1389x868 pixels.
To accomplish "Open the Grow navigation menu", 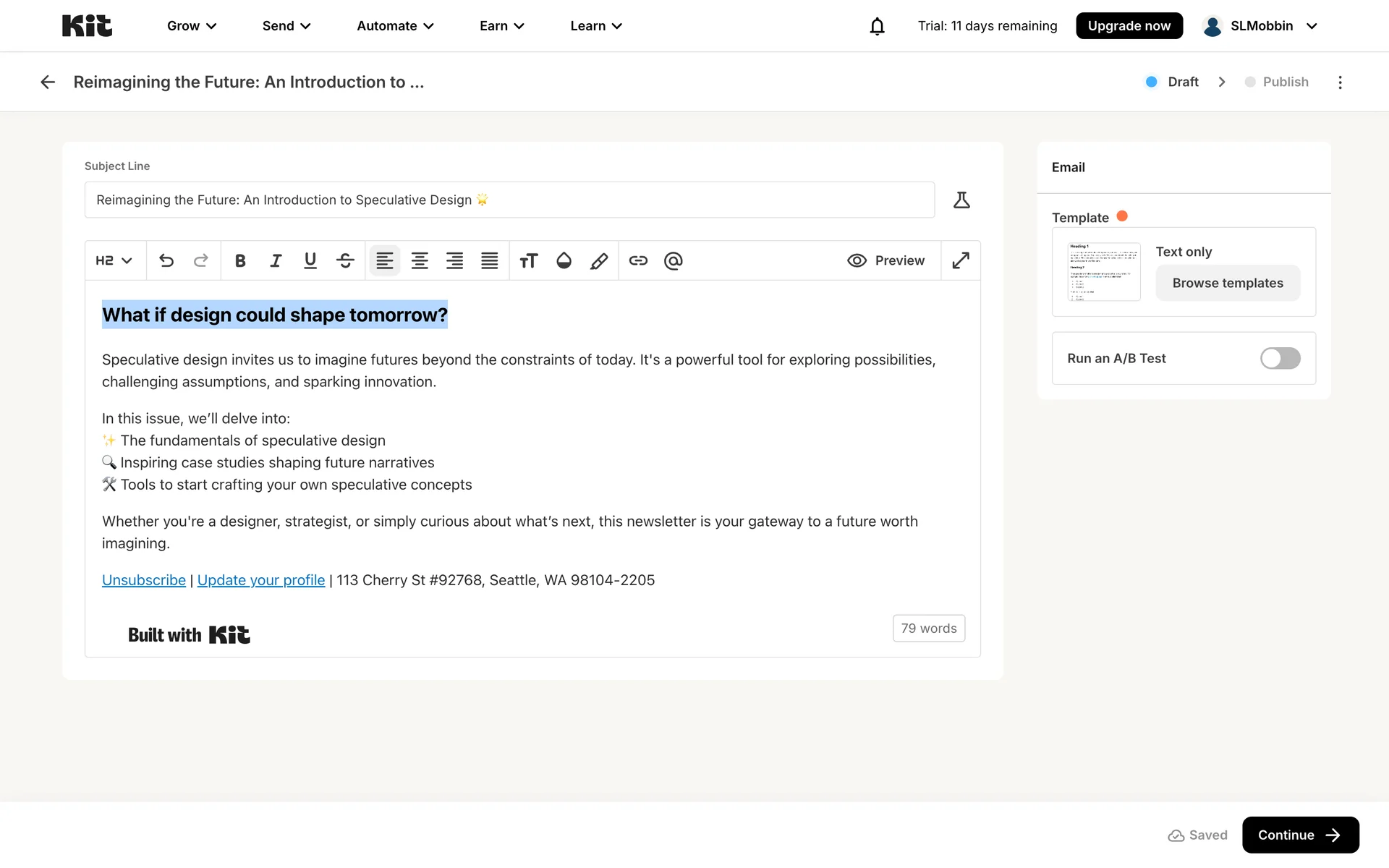I will point(192,26).
